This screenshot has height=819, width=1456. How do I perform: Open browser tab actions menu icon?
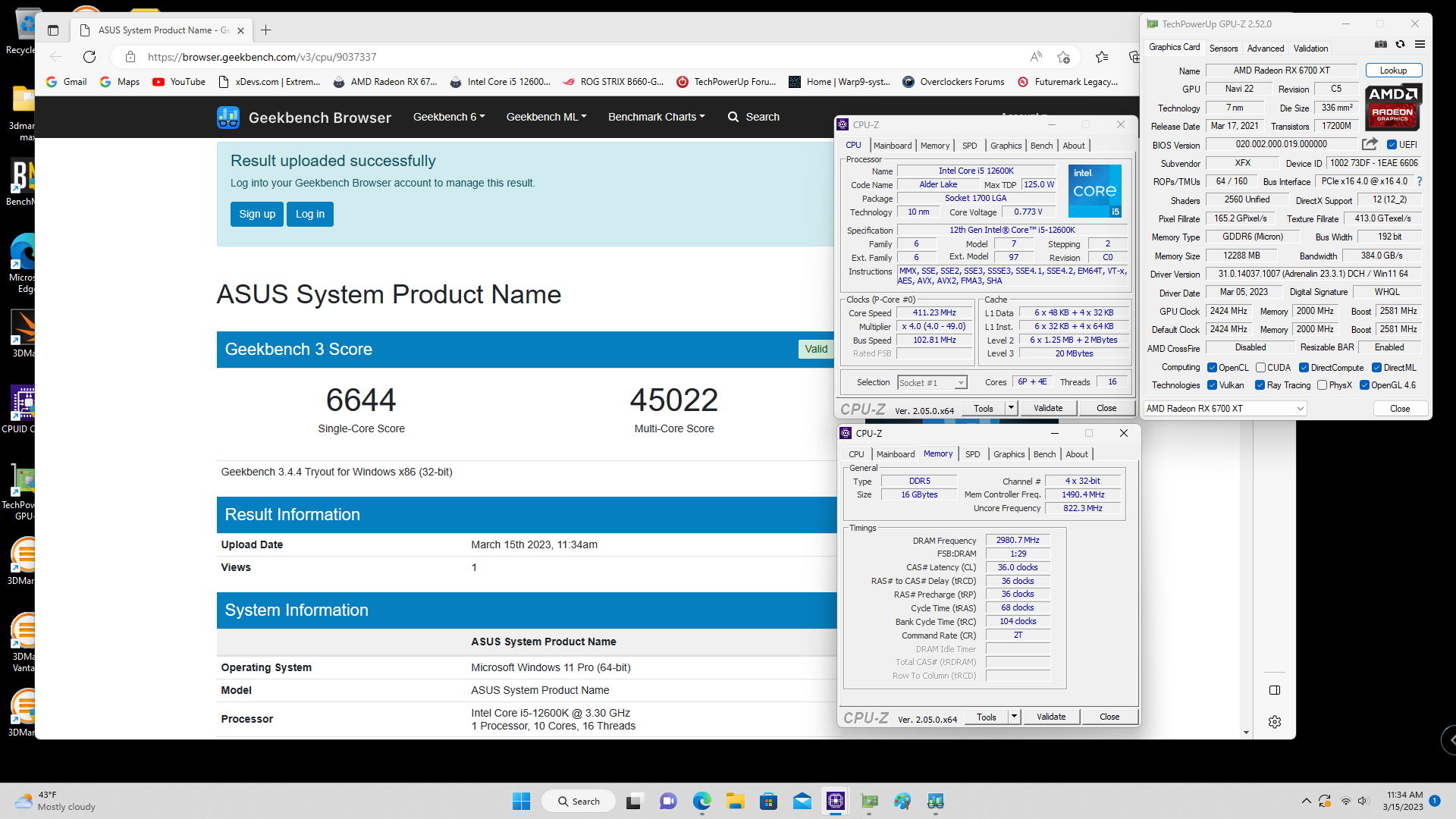pyautogui.click(x=53, y=30)
